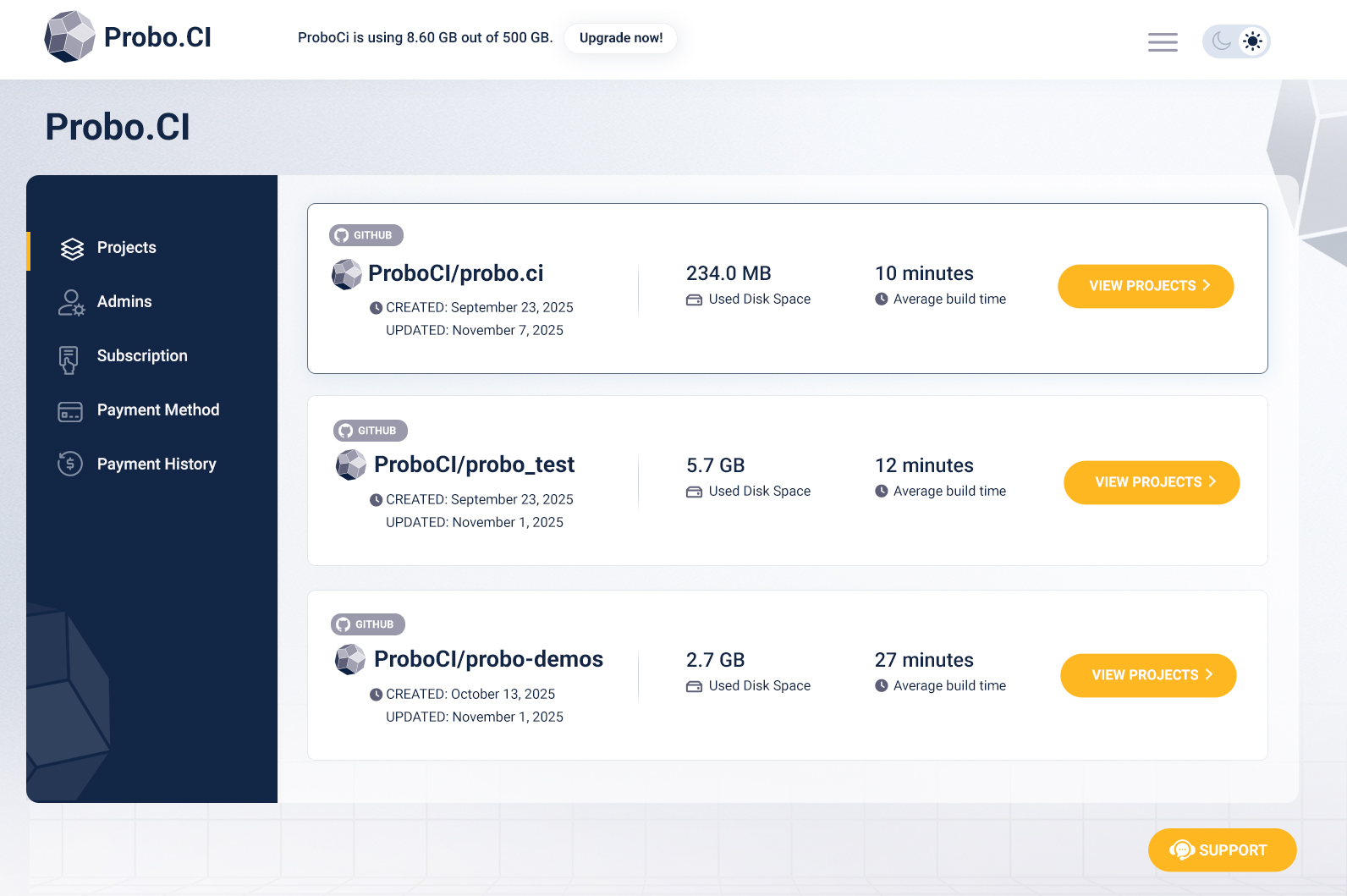Image resolution: width=1347 pixels, height=896 pixels.
Task: Click the UPDATED: November 7, 2025 text
Action: (475, 331)
